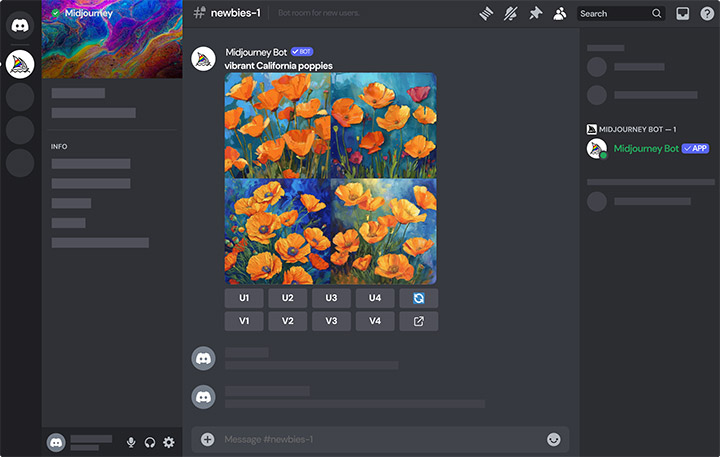Create variations of image three with V3
The image size is (720, 457).
click(331, 321)
